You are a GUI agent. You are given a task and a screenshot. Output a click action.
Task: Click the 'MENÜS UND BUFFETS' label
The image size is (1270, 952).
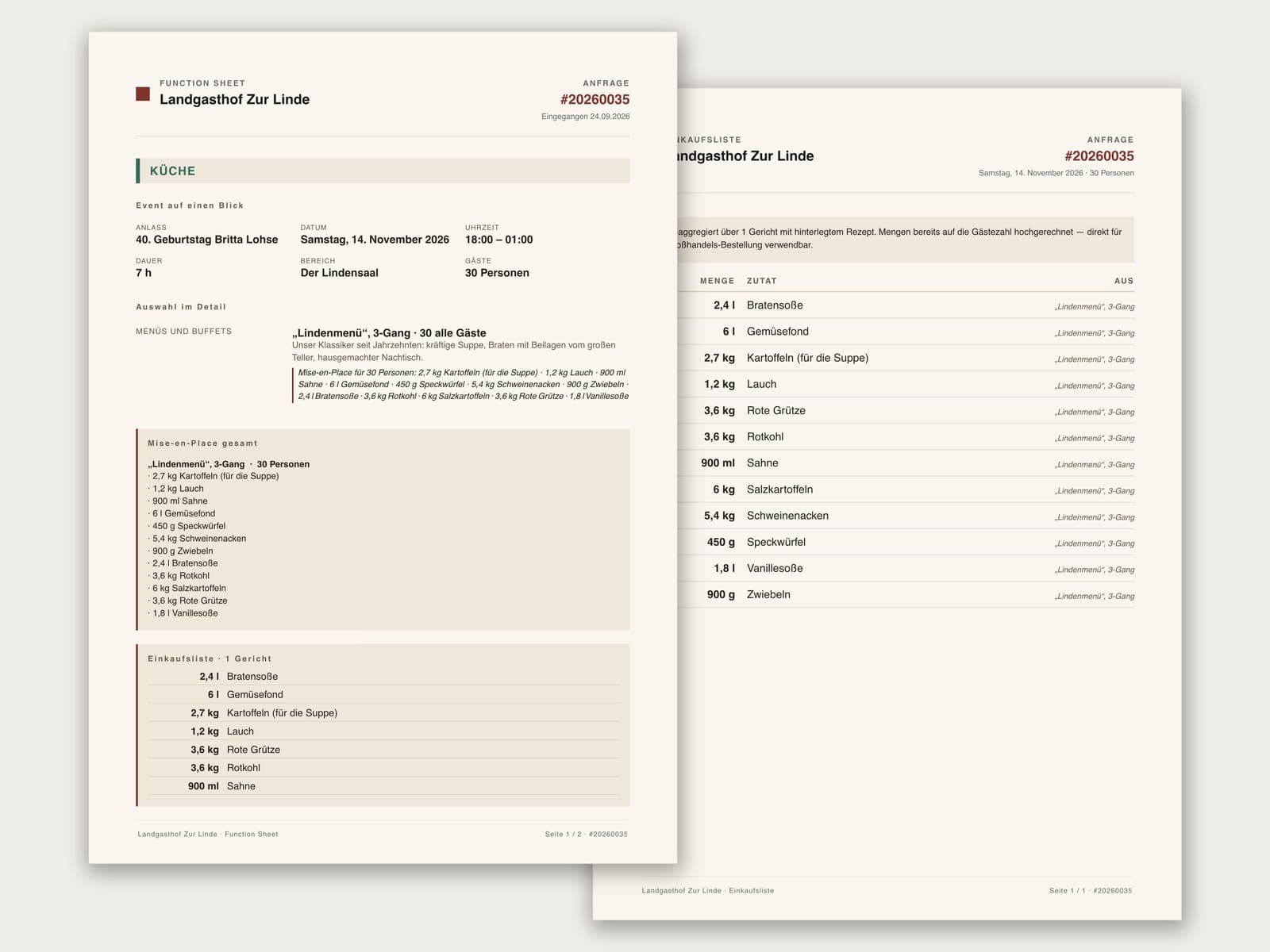183,332
